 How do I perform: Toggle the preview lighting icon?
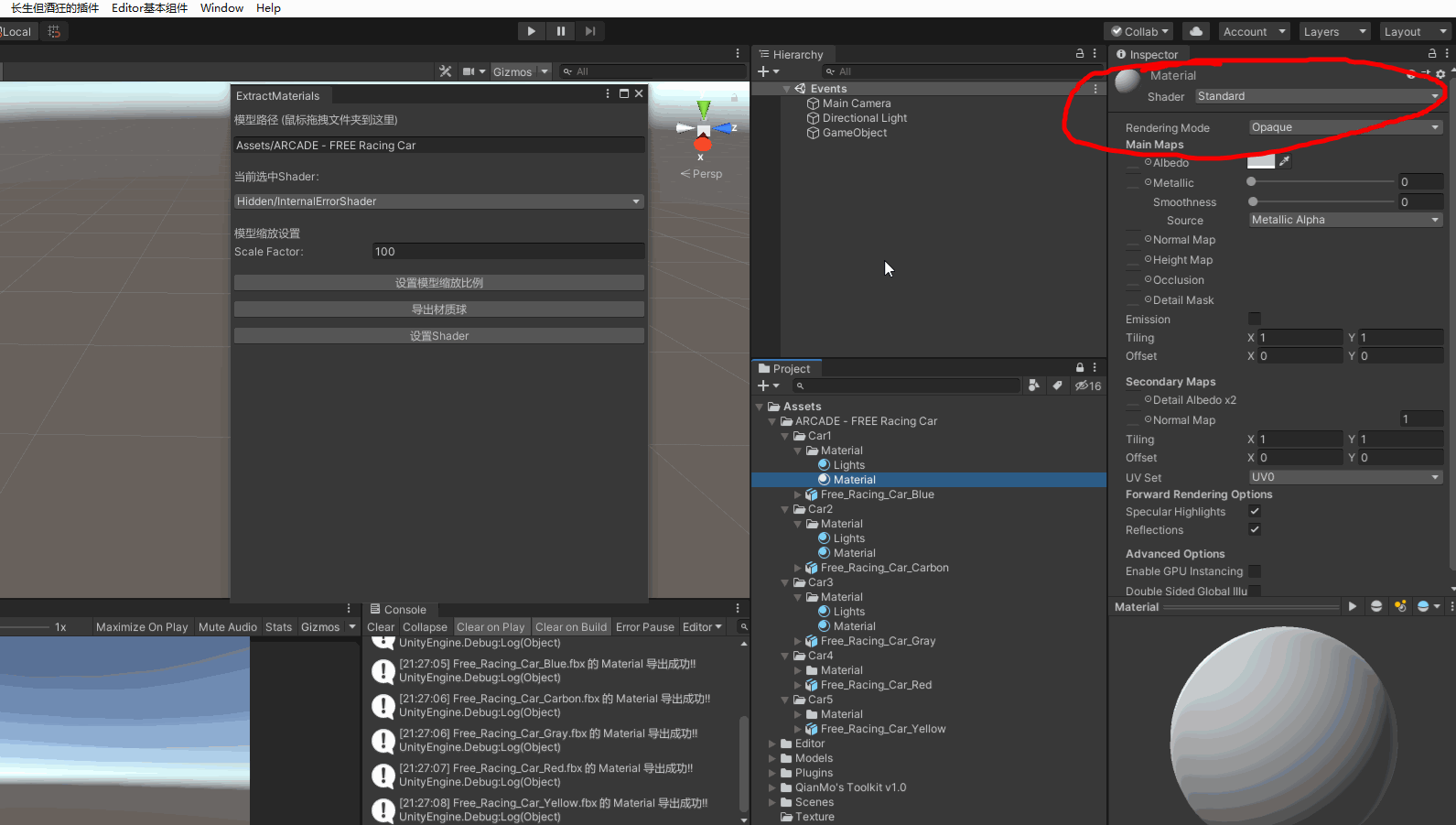point(1400,606)
